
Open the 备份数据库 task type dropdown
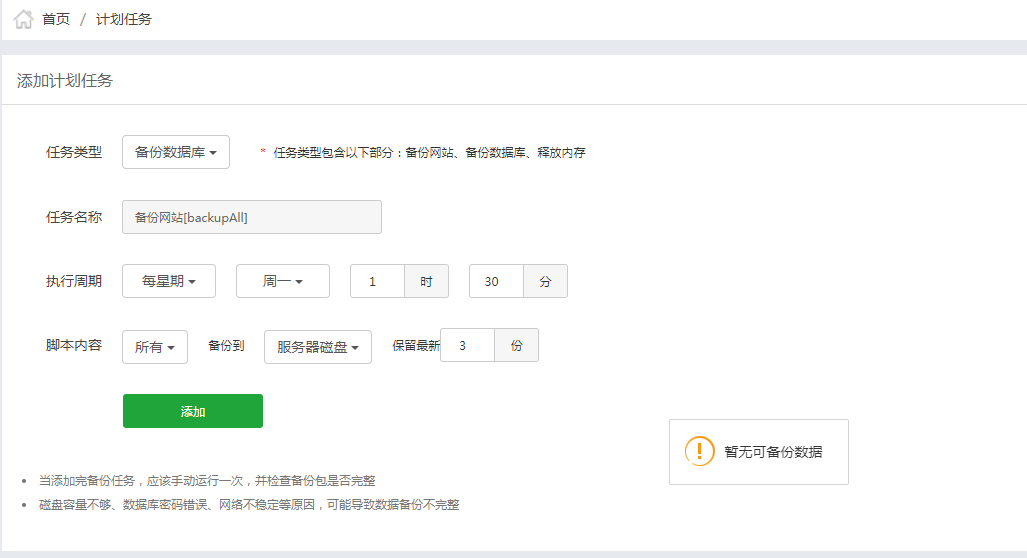[x=176, y=152]
